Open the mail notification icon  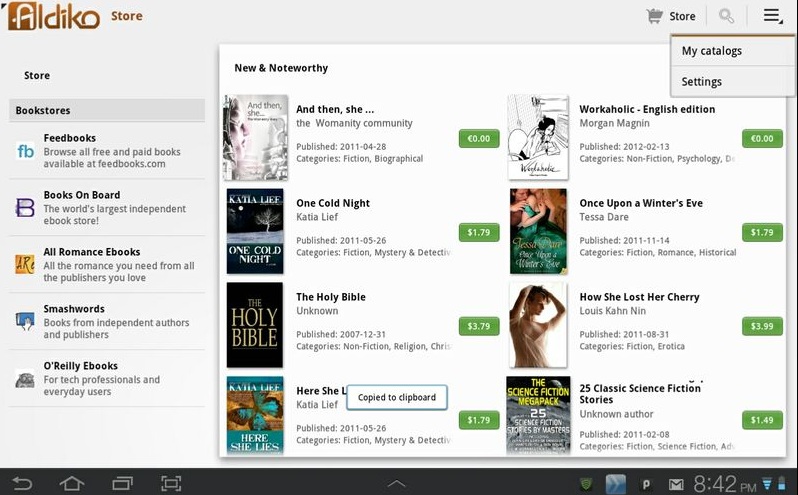point(676,484)
